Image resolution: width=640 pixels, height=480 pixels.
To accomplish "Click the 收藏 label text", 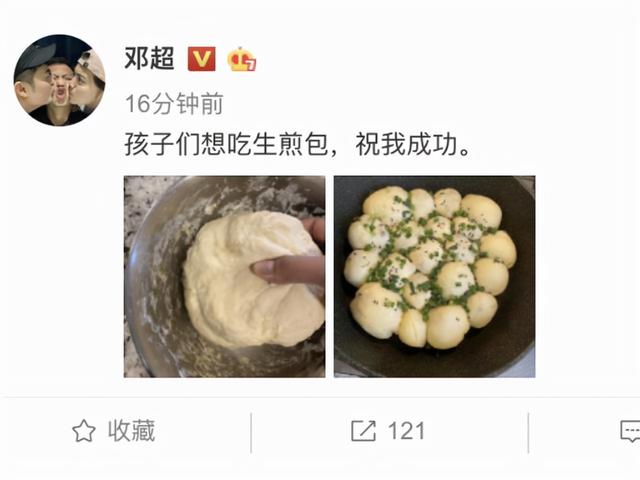I will [131, 431].
